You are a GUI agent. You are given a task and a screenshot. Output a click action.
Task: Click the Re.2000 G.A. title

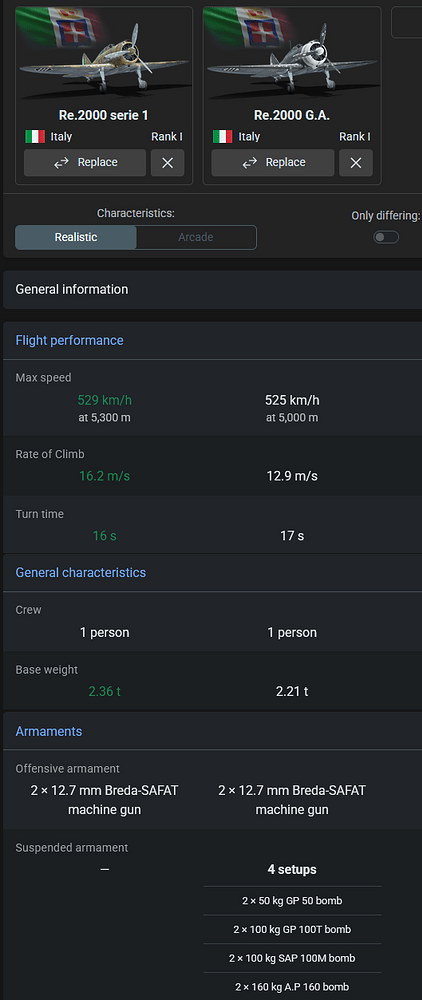click(x=292, y=115)
